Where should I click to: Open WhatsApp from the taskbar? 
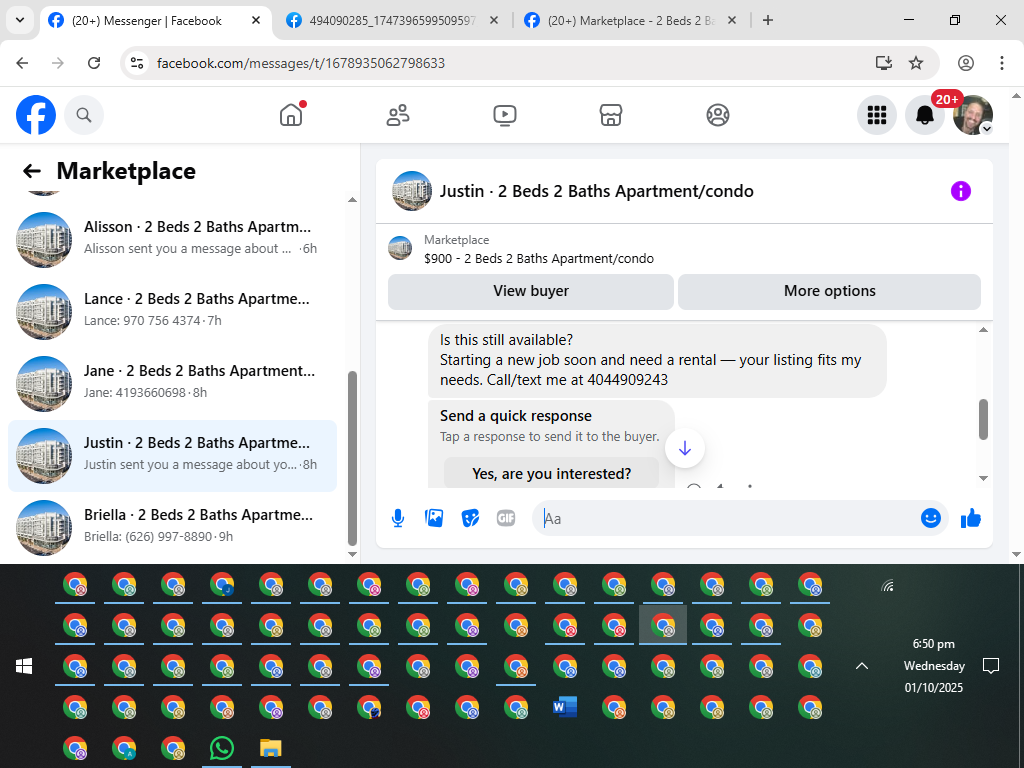coord(222,748)
